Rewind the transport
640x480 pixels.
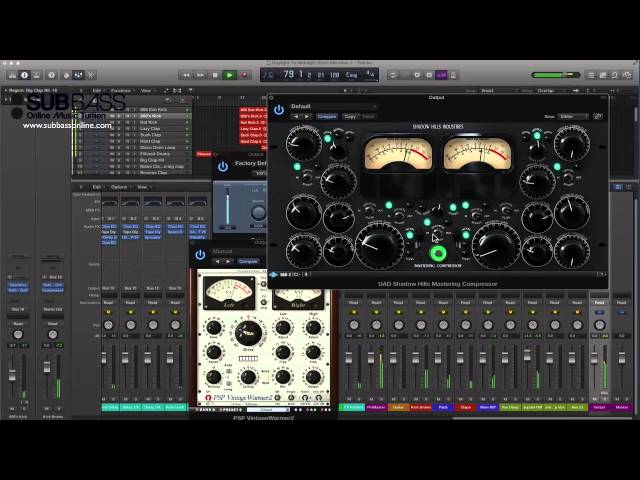(186, 75)
